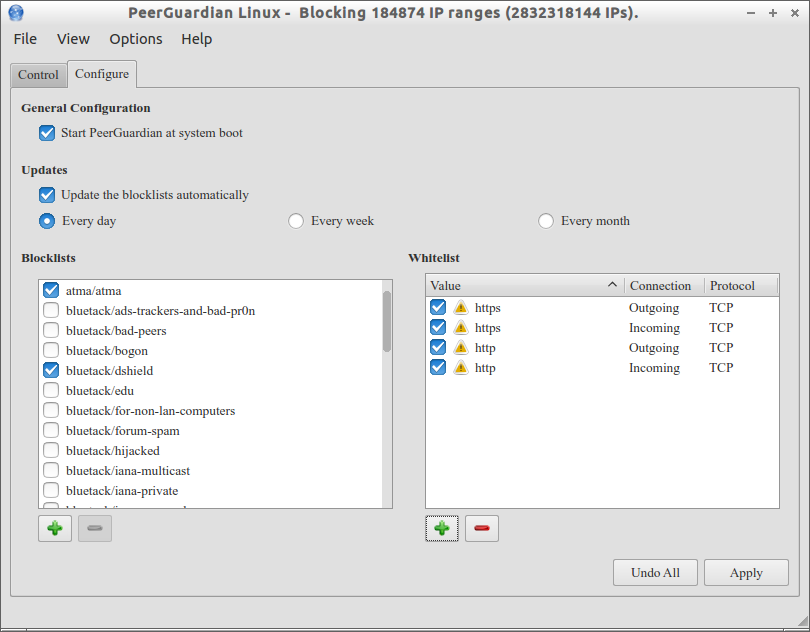
Task: Click the PeerGuardian globe icon in title bar
Action: pyautogui.click(x=16, y=12)
